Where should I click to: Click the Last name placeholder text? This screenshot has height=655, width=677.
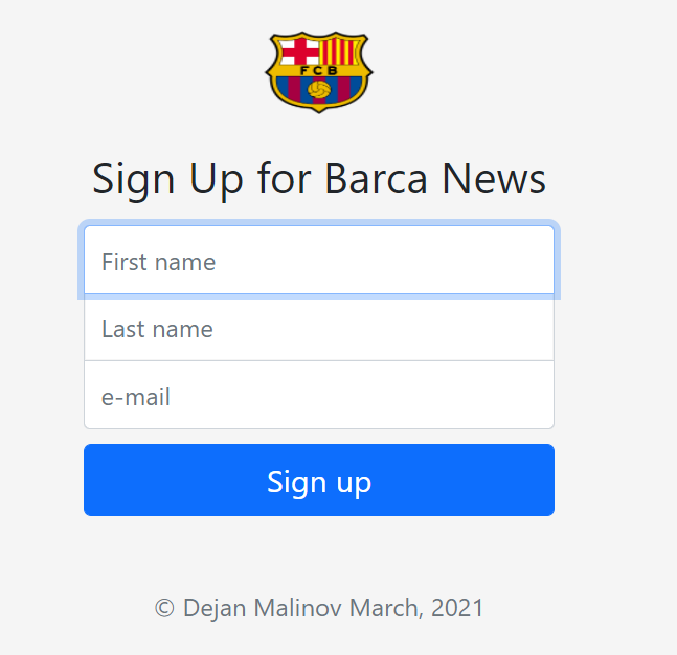tap(158, 329)
